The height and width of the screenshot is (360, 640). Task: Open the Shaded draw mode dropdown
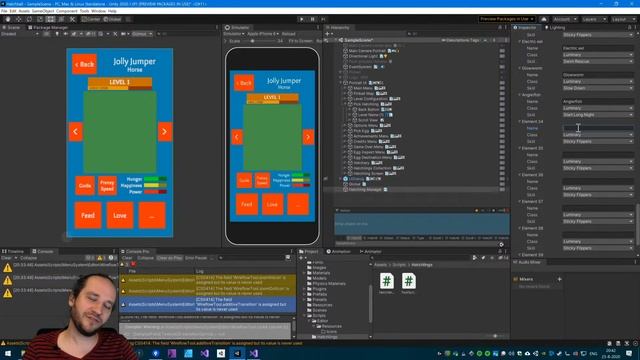[x=20, y=34]
